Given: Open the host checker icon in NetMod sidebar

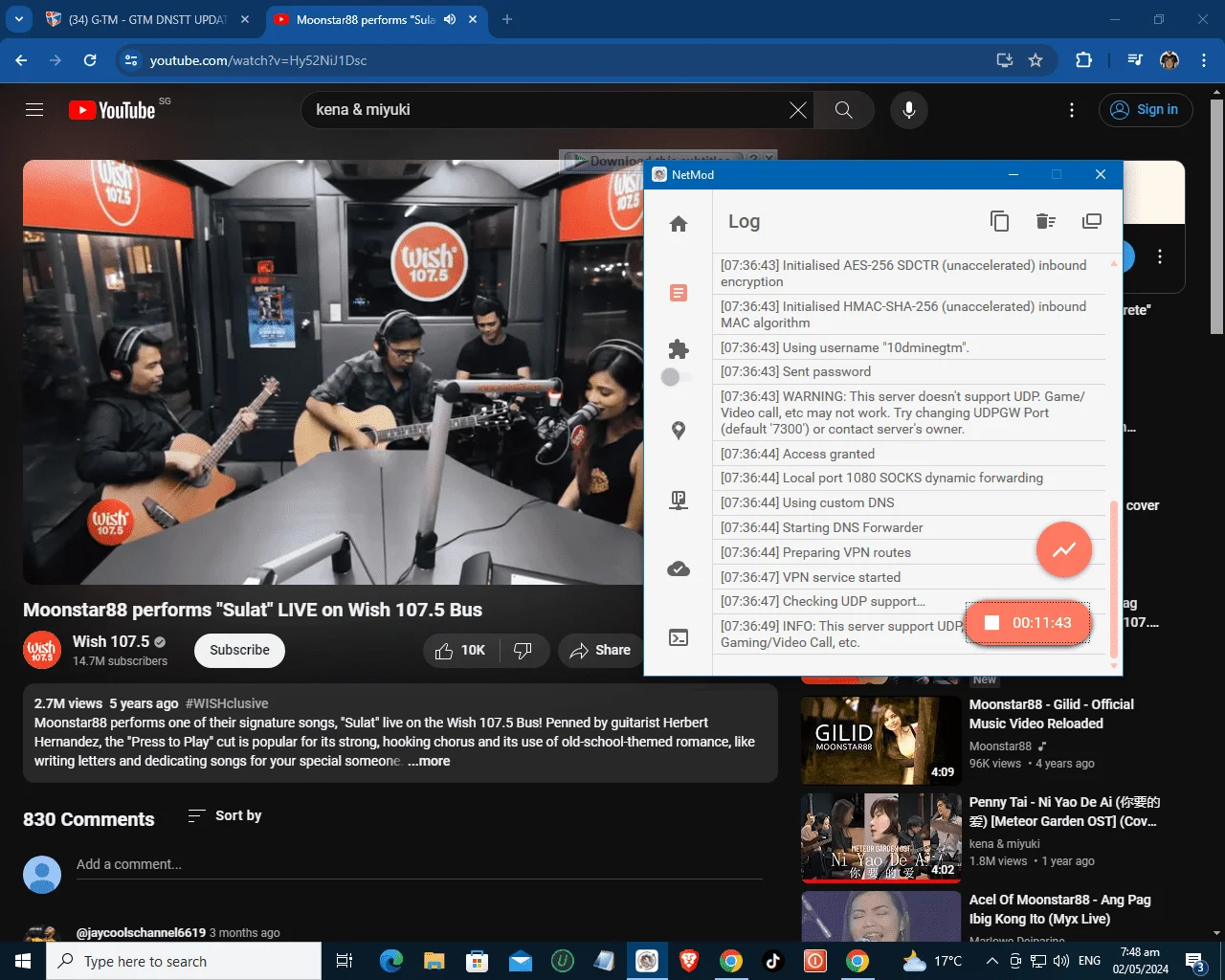Looking at the screenshot, I should click(x=679, y=501).
